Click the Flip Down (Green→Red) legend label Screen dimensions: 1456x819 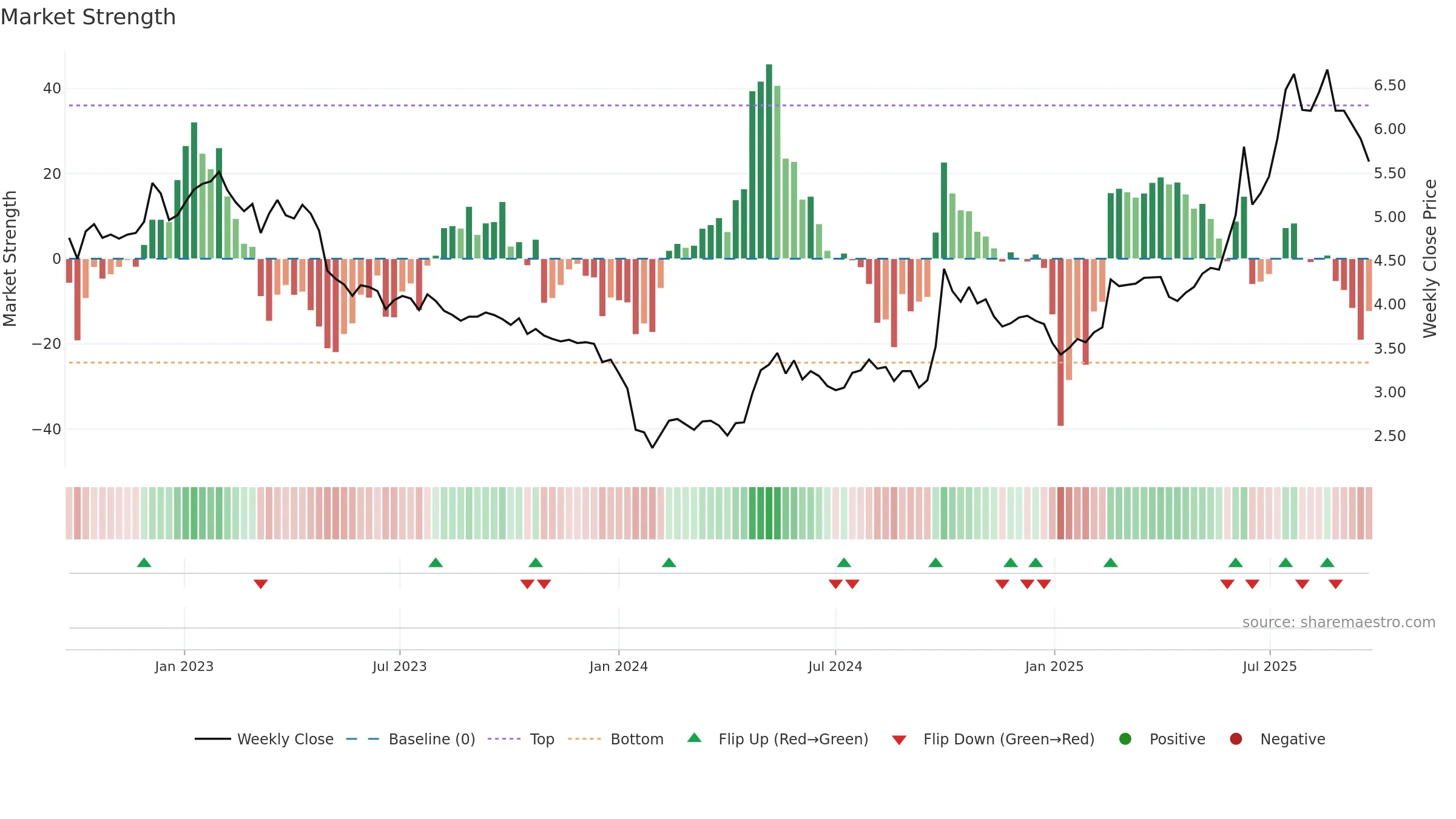tap(1009, 739)
